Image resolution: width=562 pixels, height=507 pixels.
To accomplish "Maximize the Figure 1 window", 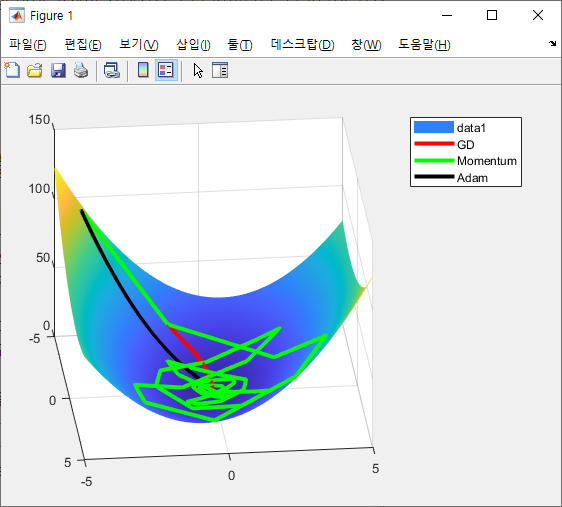I will 492,15.
